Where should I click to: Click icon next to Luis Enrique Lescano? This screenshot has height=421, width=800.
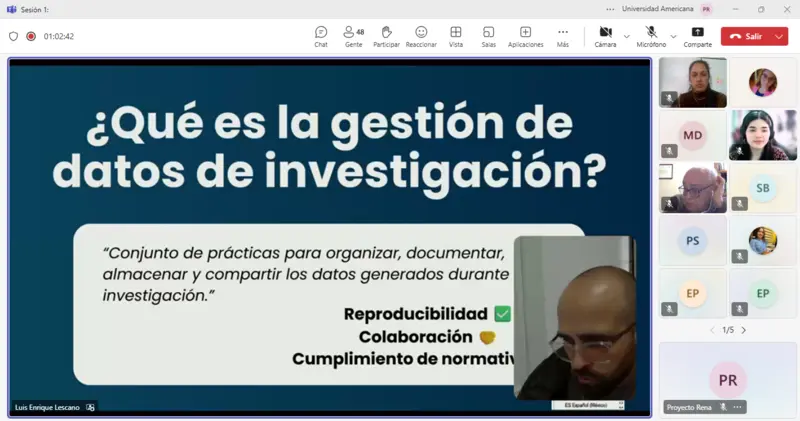point(90,407)
